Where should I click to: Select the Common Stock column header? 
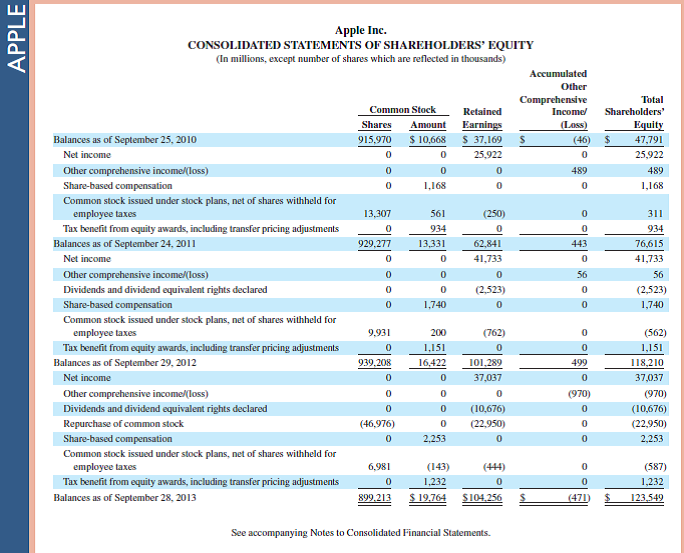click(x=402, y=109)
